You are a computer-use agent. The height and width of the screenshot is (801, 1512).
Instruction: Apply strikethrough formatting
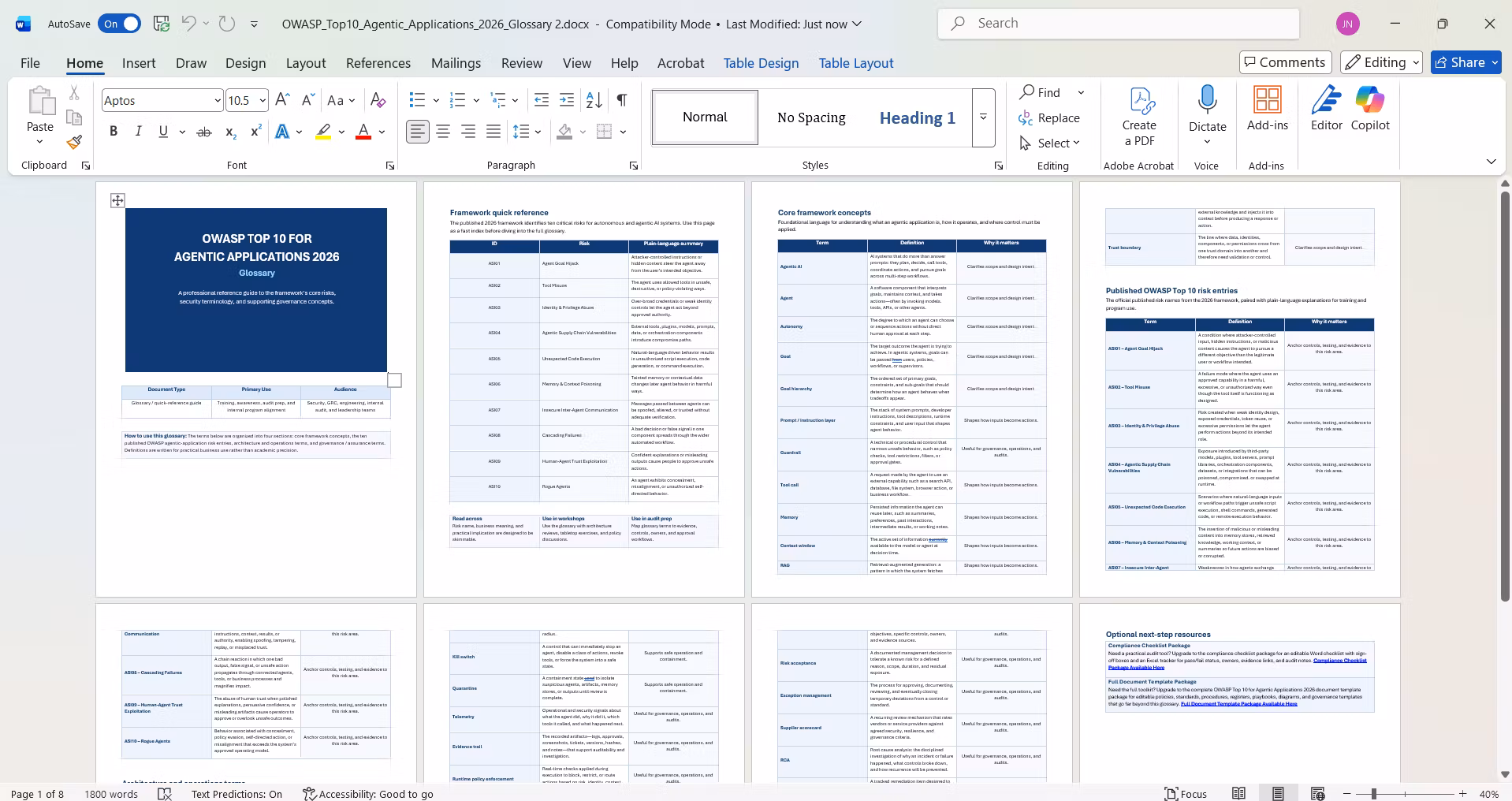204,132
